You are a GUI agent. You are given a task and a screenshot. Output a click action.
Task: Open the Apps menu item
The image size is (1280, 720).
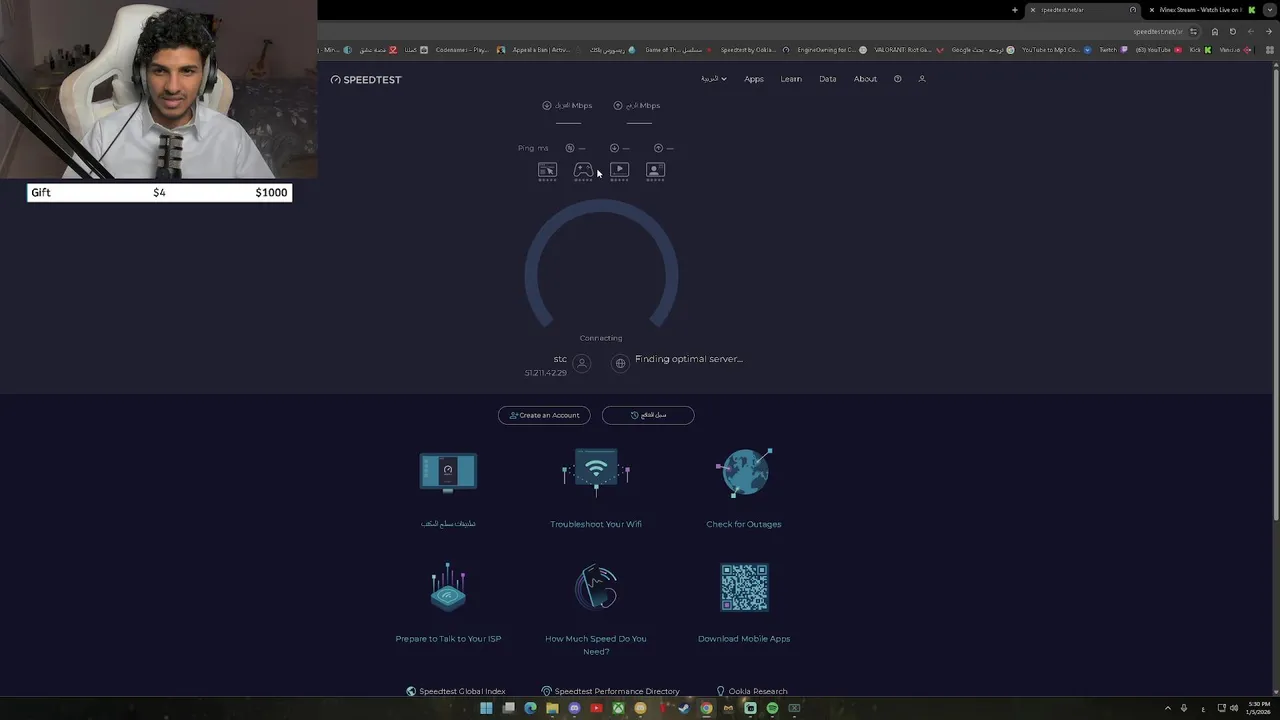point(754,79)
